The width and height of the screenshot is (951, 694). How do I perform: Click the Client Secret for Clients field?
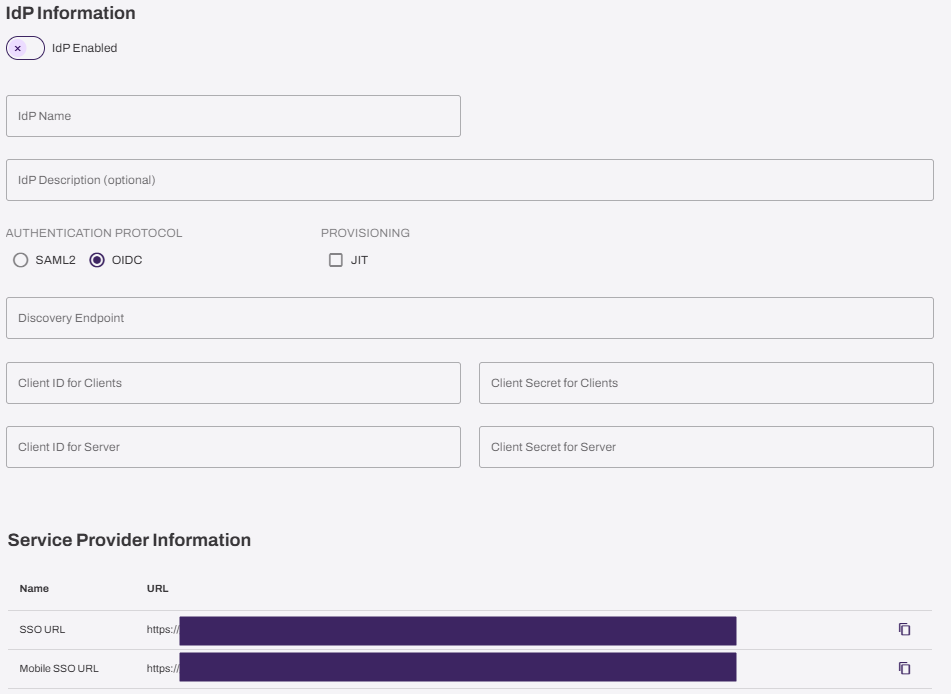pyautogui.click(x=706, y=383)
